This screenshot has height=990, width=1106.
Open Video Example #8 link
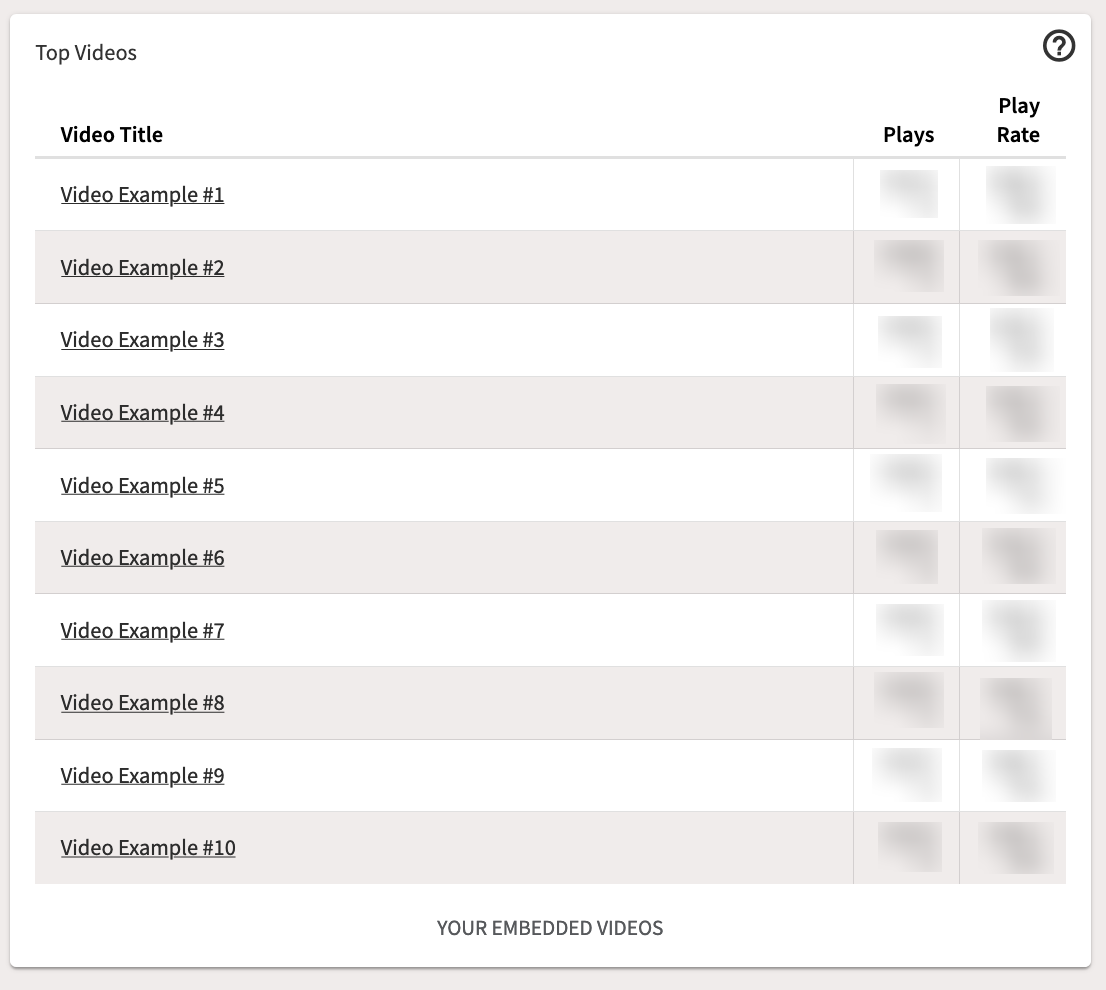point(142,703)
